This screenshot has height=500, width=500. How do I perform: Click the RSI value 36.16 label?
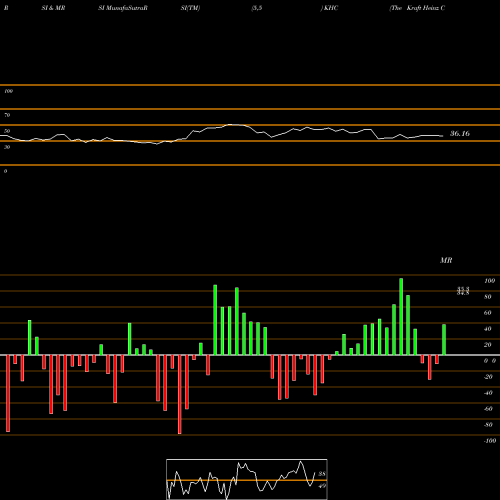[x=460, y=134]
